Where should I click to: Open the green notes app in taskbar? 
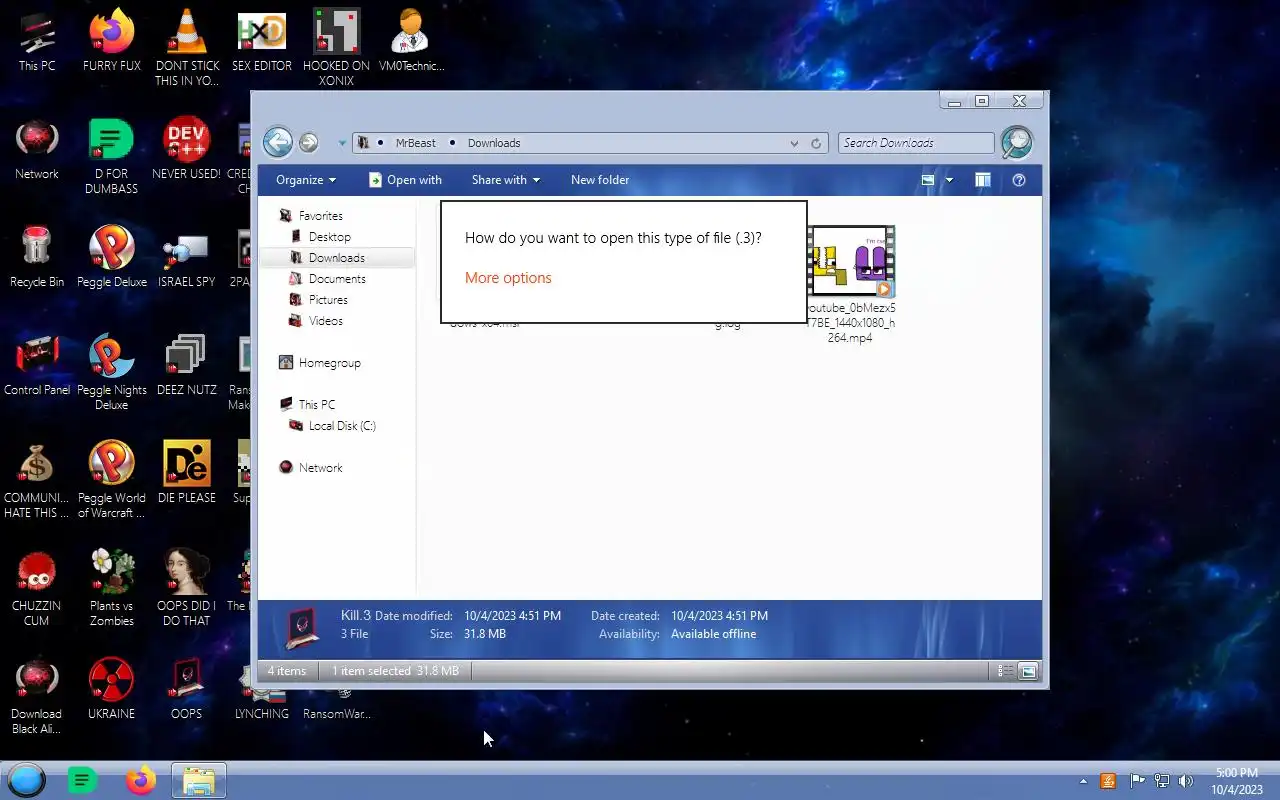(82, 780)
